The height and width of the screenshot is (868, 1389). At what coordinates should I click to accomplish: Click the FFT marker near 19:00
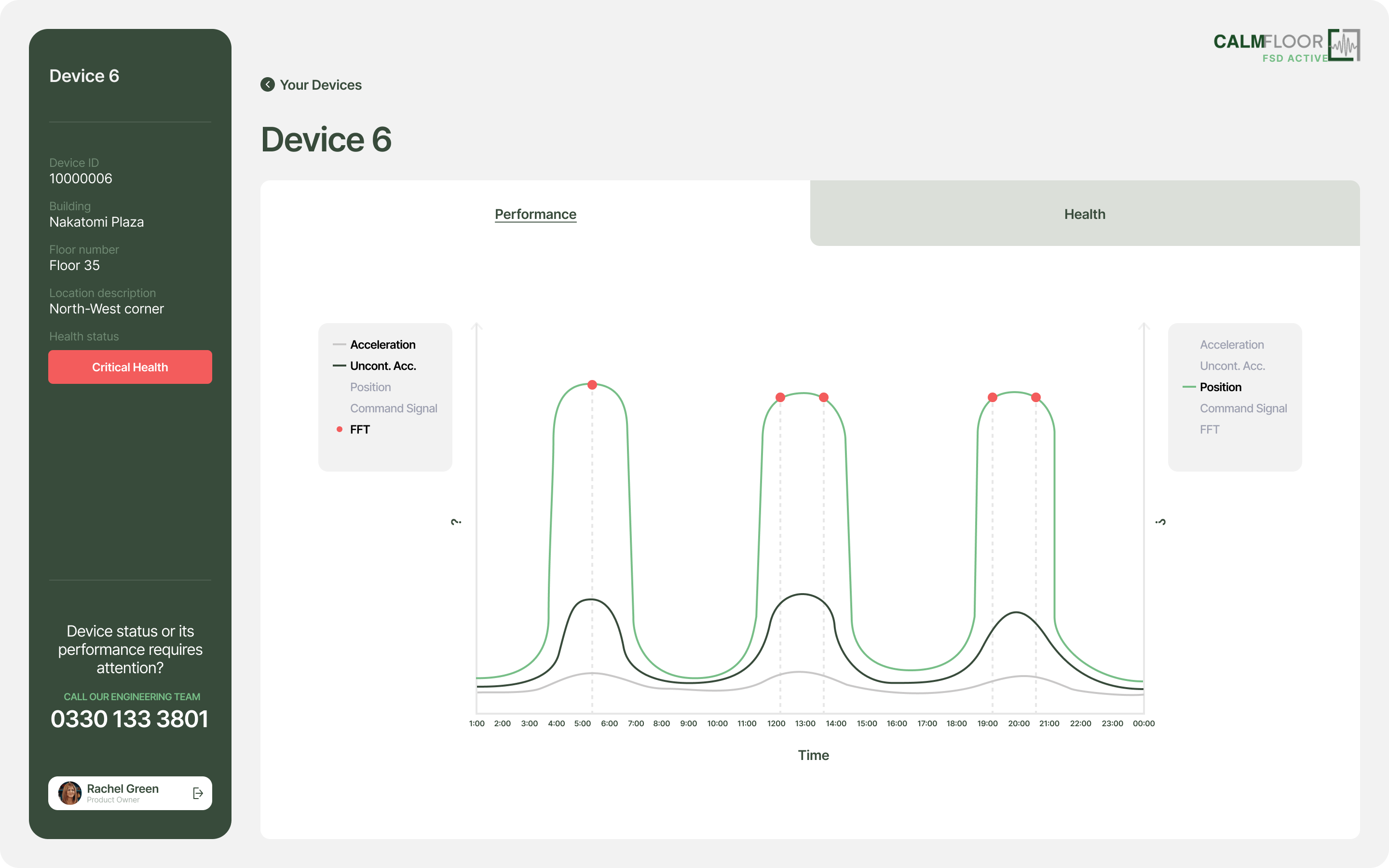[x=993, y=397]
